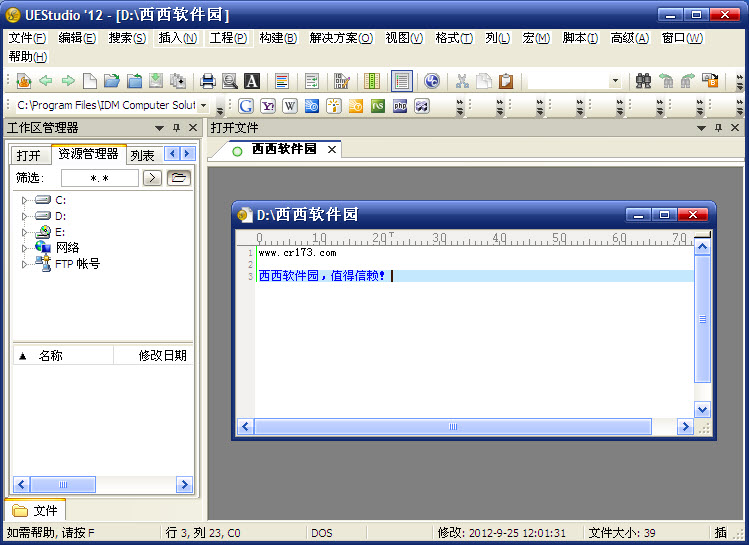Click the DOS indicator in status bar

pos(322,533)
